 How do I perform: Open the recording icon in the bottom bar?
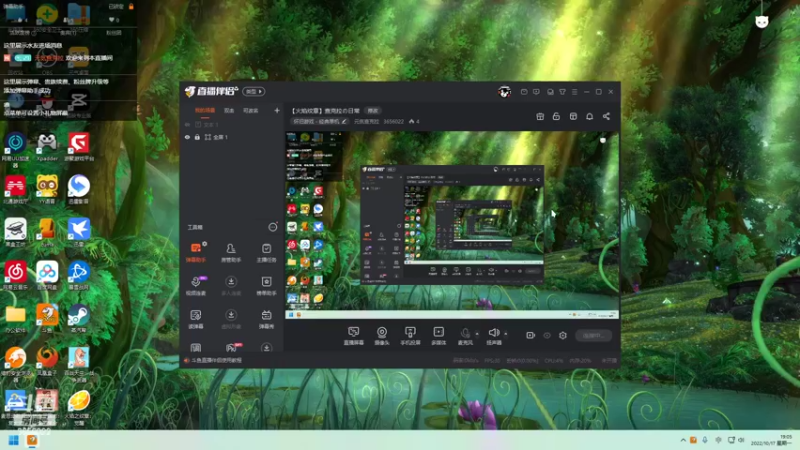(x=531, y=335)
